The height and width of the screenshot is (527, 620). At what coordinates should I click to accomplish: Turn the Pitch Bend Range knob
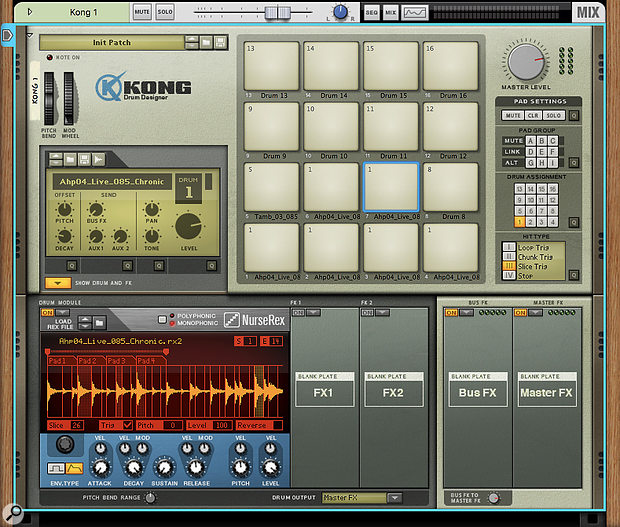pyautogui.click(x=150, y=498)
